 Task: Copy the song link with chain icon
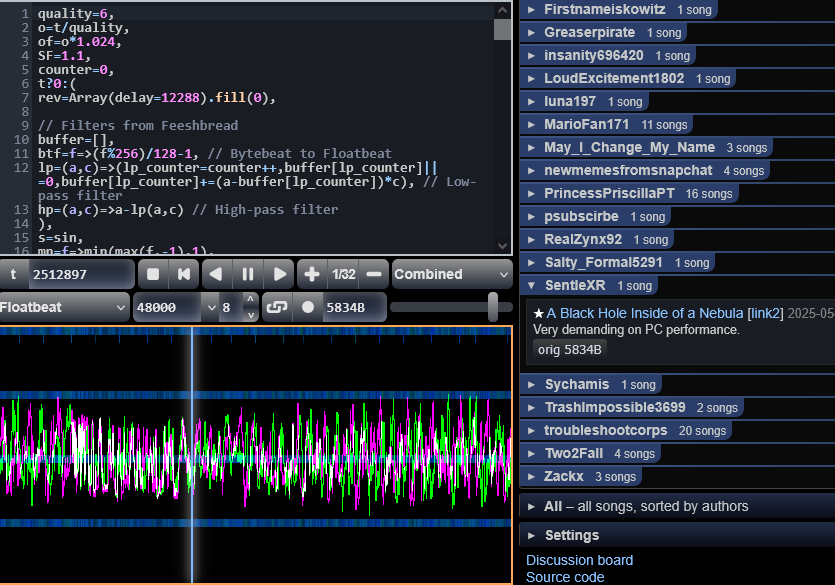(x=276, y=307)
